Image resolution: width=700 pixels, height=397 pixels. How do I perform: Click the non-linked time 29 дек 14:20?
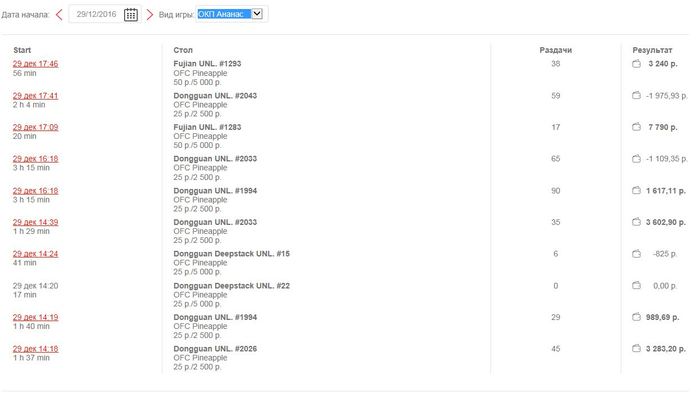click(x=35, y=285)
